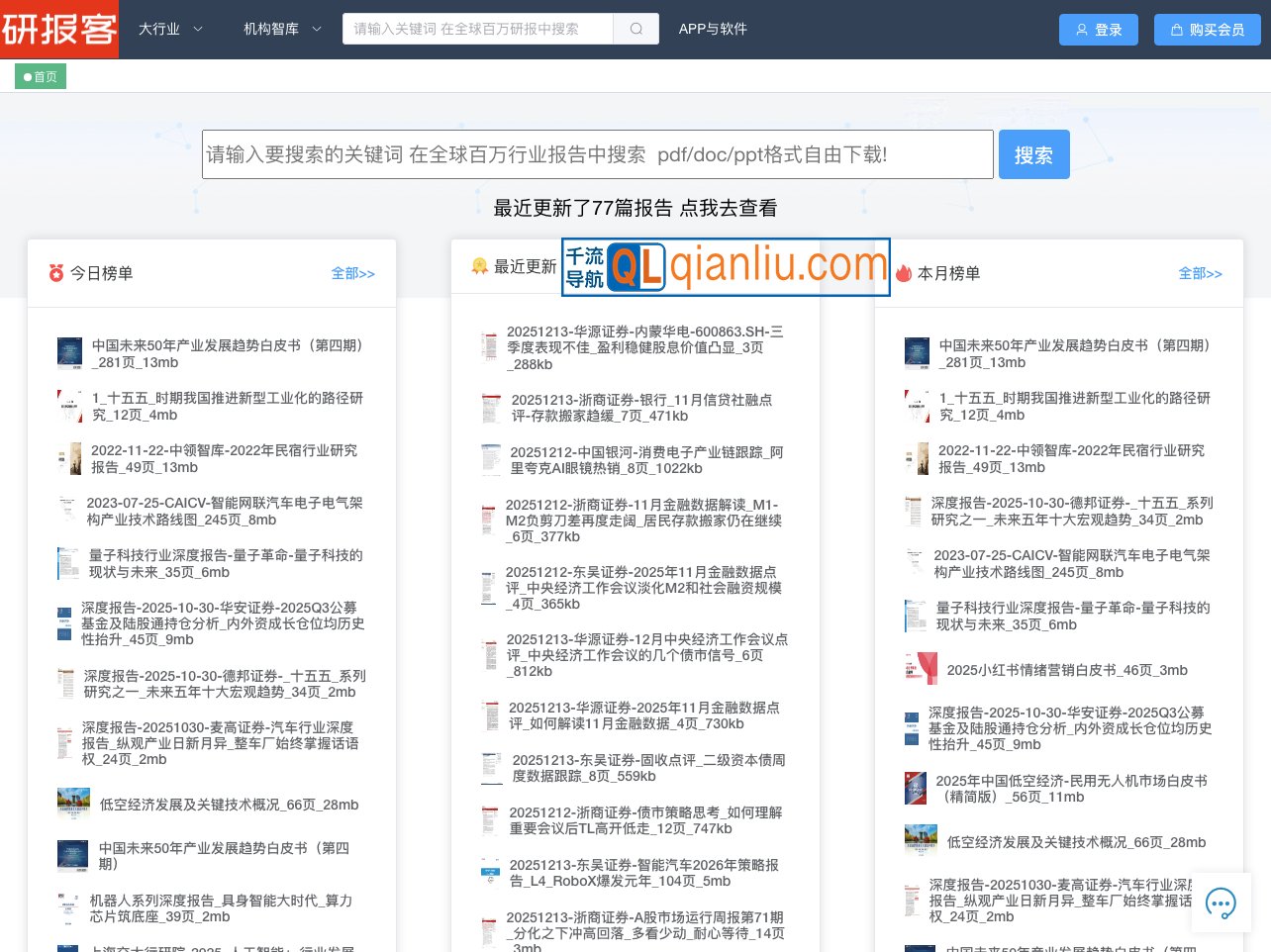Image resolution: width=1271 pixels, height=952 pixels.
Task: Open the APP与软件 menu item
Action: [712, 29]
